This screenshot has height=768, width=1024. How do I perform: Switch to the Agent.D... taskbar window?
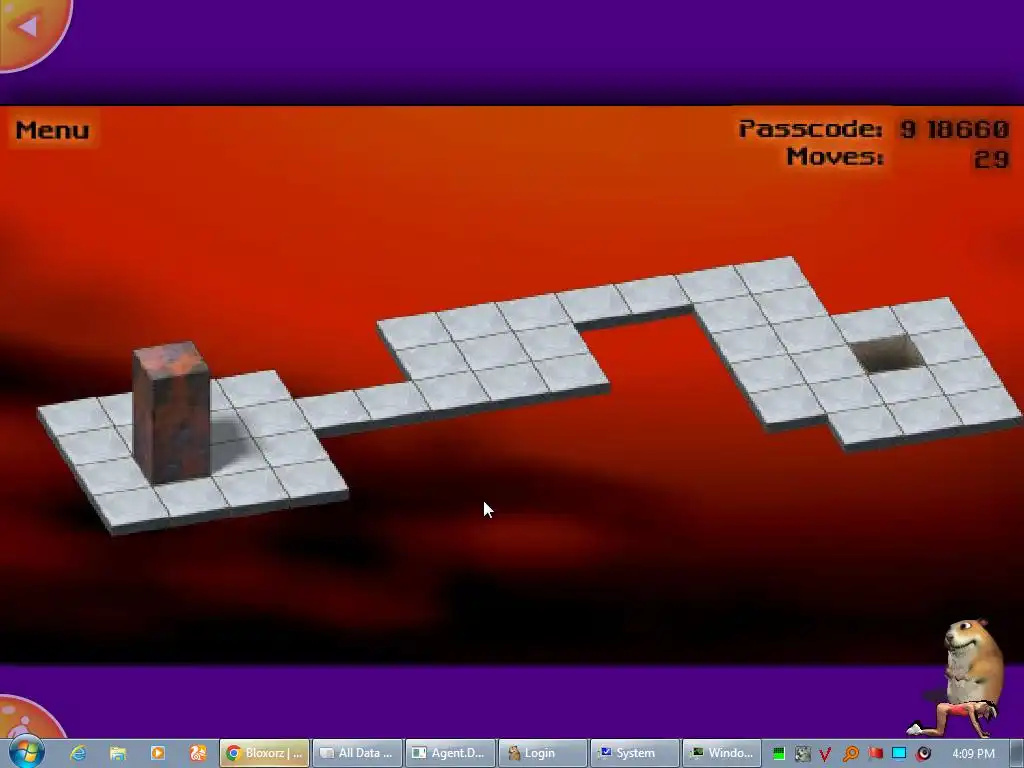coord(450,753)
